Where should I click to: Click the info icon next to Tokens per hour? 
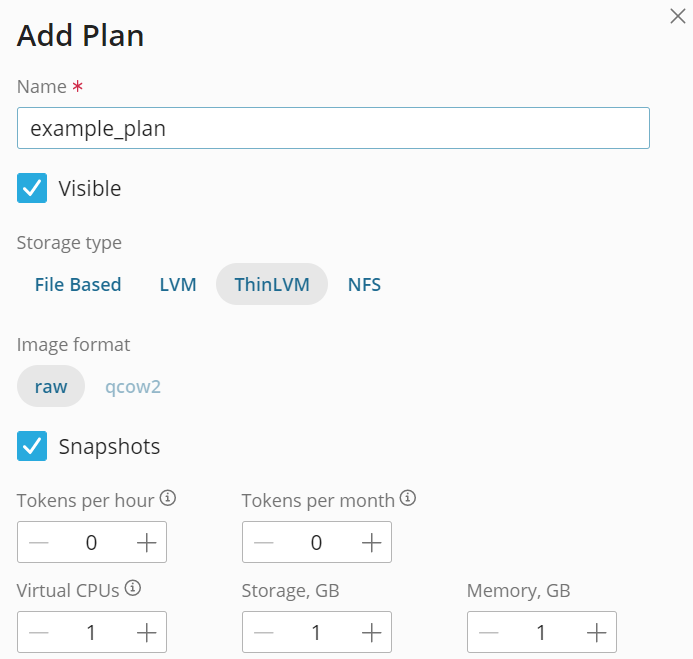(168, 497)
